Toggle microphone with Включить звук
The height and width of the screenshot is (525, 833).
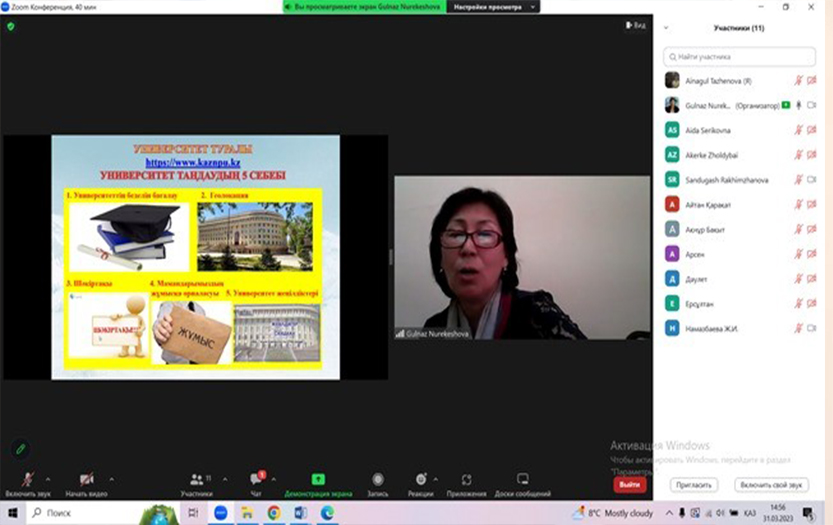click(x=27, y=480)
